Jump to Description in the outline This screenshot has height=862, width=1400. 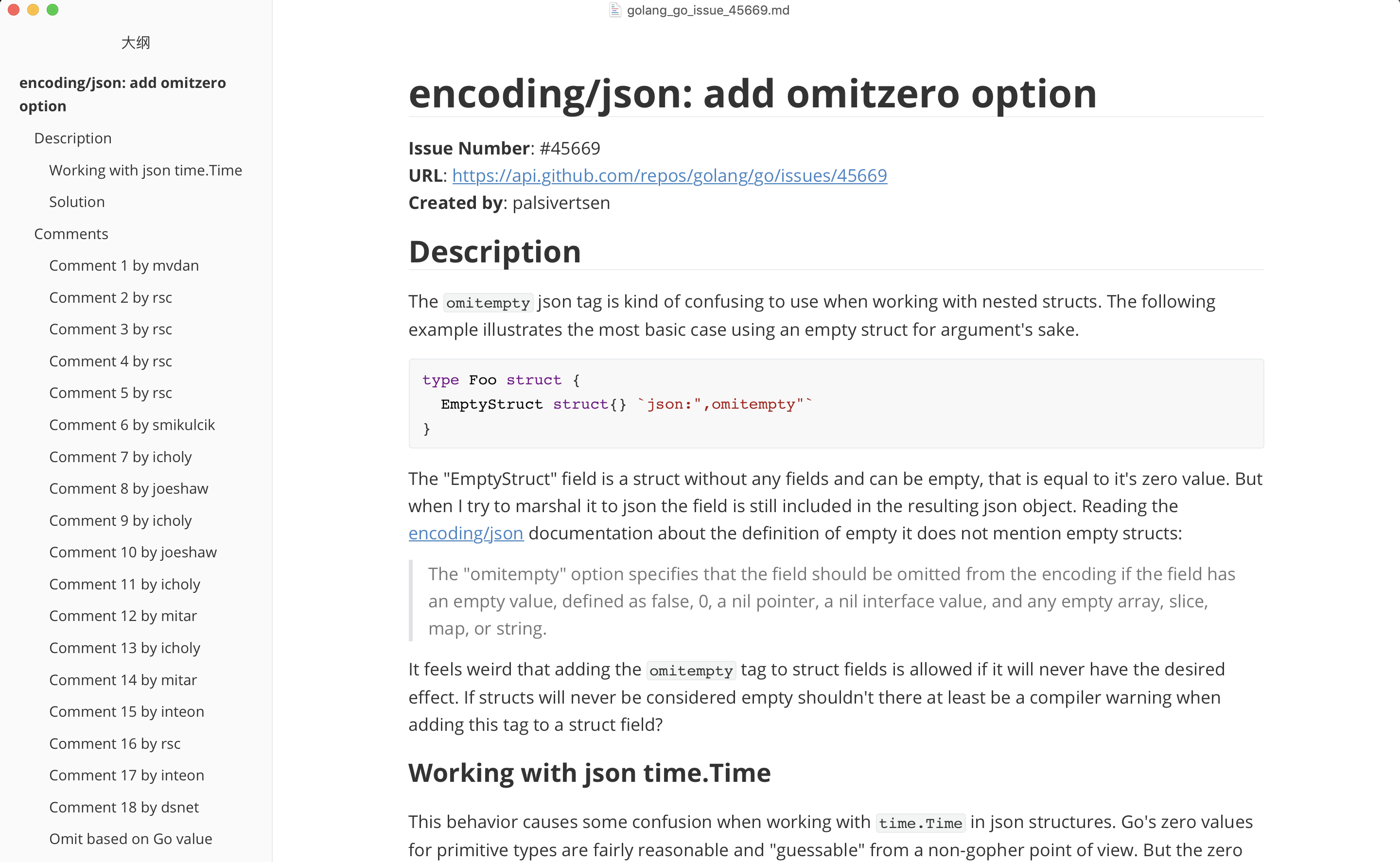click(73, 138)
